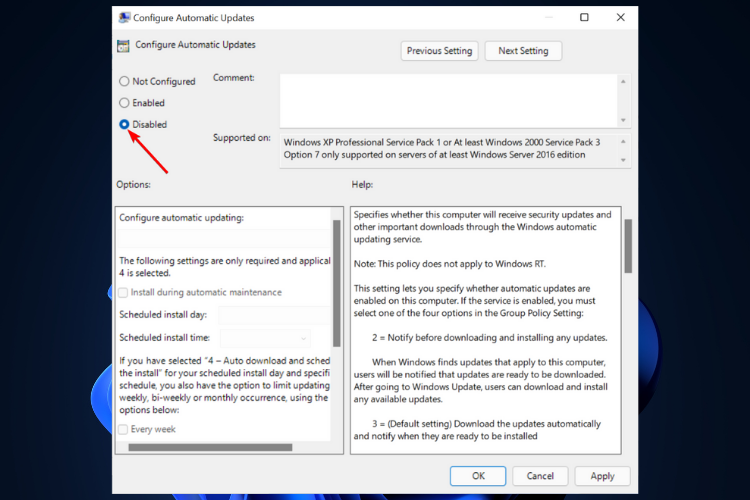Open the Scheduled install time dropdown
750x500 pixels.
pyautogui.click(x=265, y=338)
